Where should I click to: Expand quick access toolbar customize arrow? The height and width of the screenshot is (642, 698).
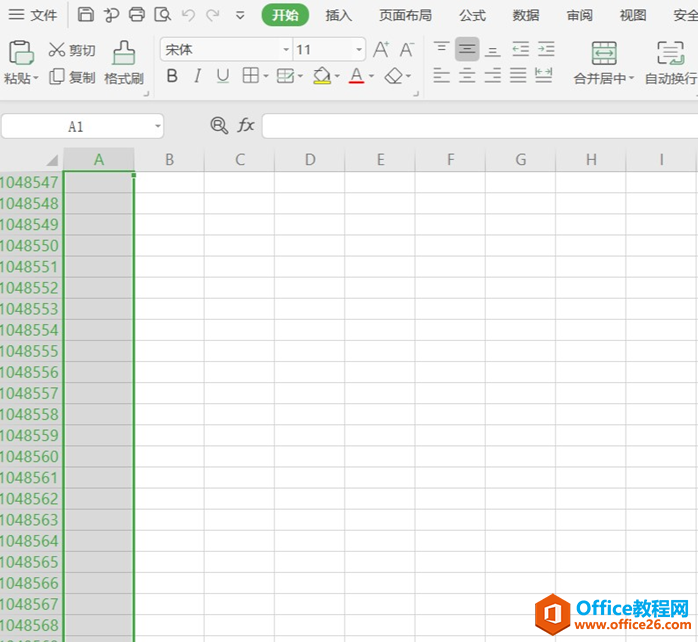pos(240,16)
